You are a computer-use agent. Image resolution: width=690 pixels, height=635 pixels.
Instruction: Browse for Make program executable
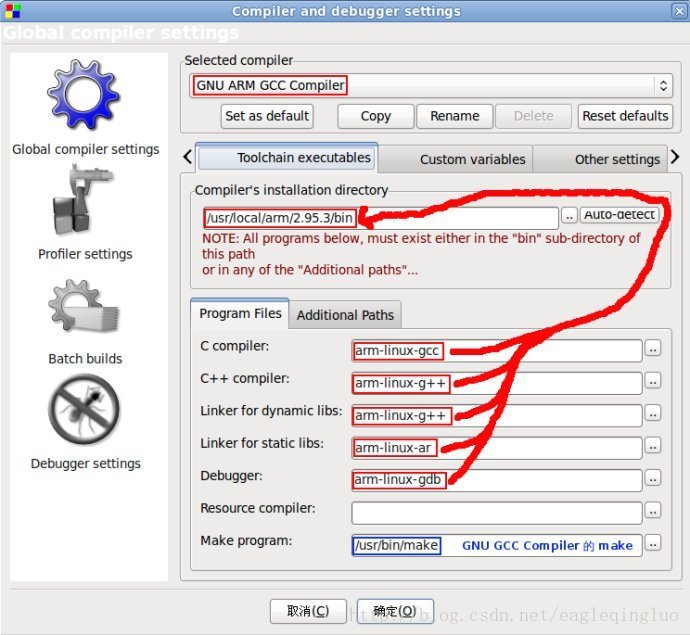click(x=653, y=543)
